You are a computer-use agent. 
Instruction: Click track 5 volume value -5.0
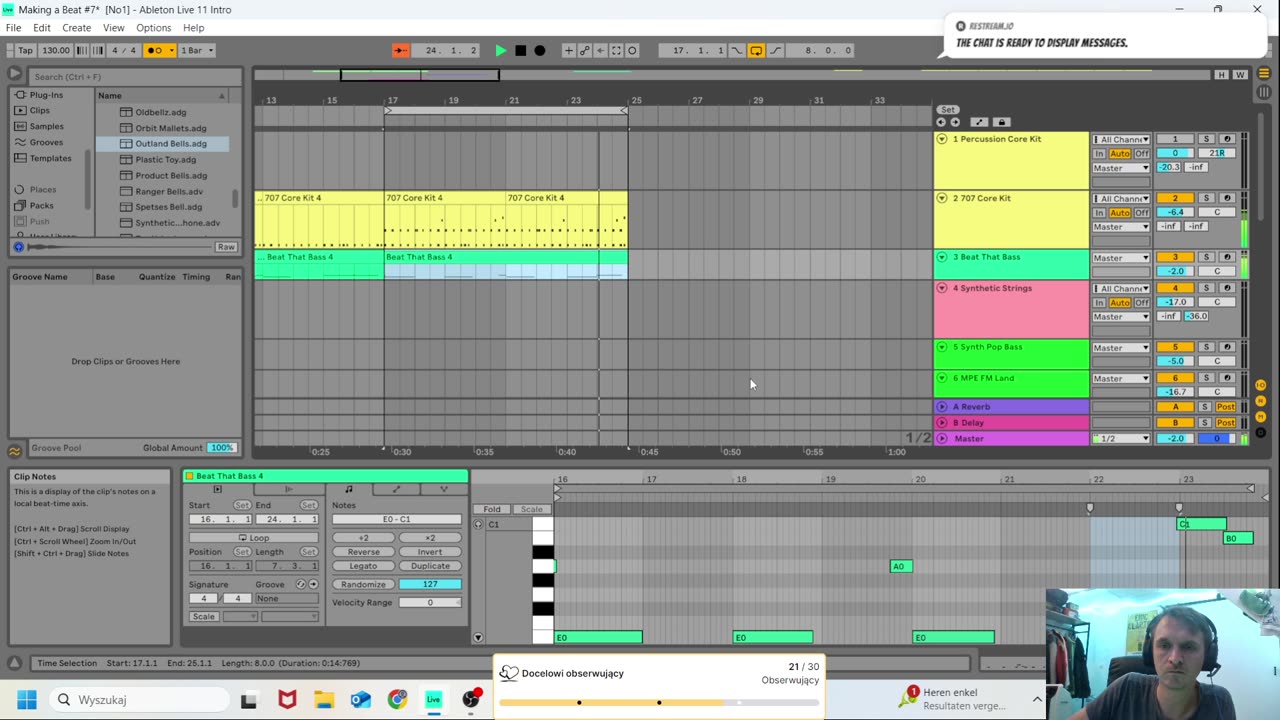(x=1176, y=361)
